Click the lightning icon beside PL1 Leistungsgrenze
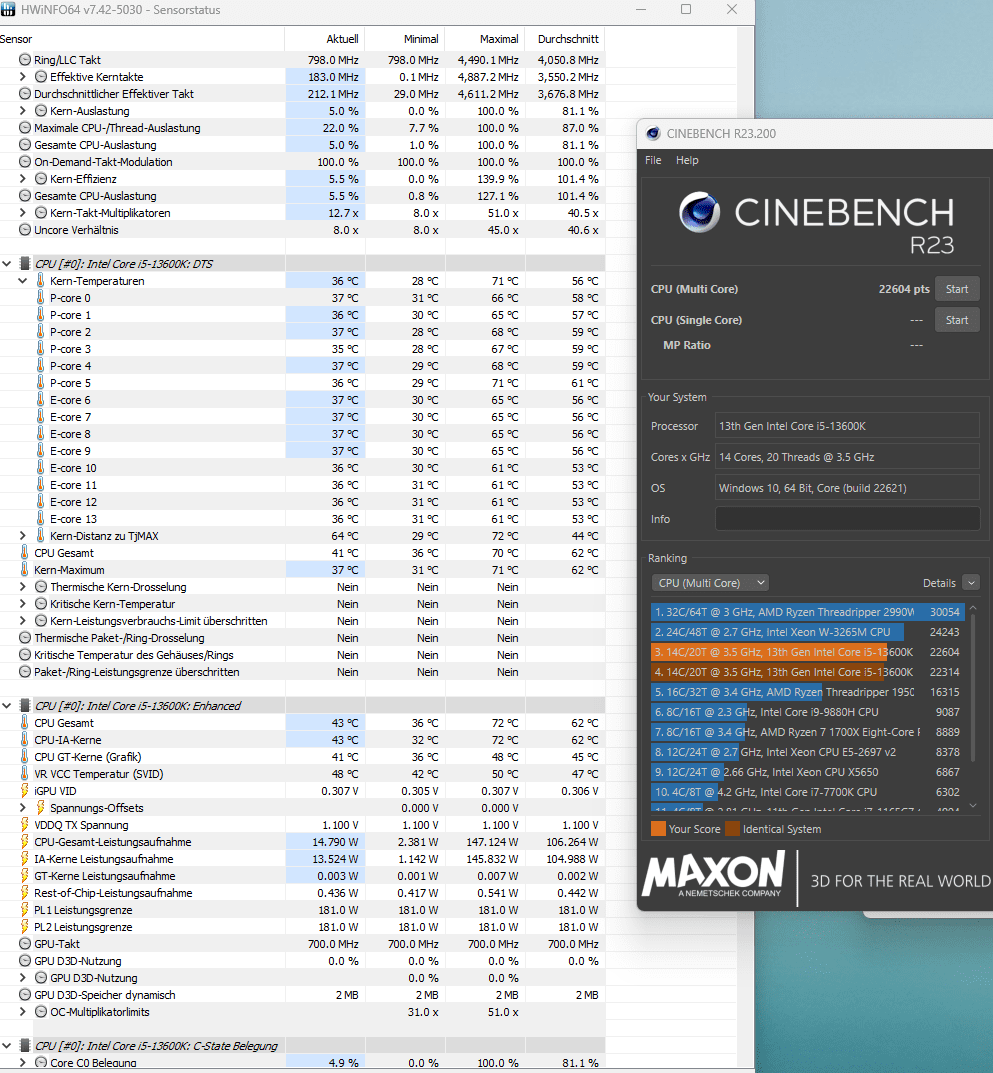 pyautogui.click(x=25, y=909)
